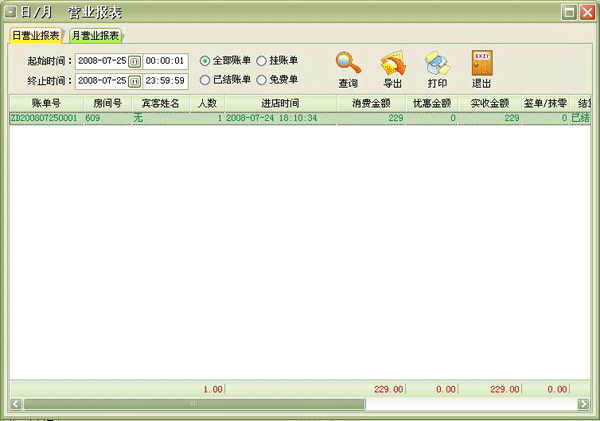Sort by the 消费金额 column header
The height and width of the screenshot is (421, 600).
point(371,103)
